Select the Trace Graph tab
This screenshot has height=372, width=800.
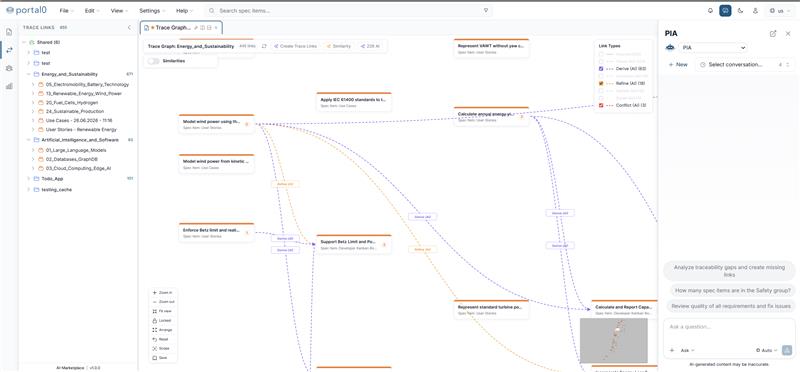181,28
